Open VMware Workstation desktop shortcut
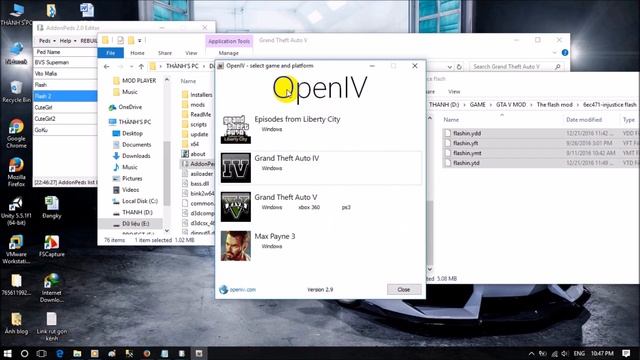 [x=16, y=249]
